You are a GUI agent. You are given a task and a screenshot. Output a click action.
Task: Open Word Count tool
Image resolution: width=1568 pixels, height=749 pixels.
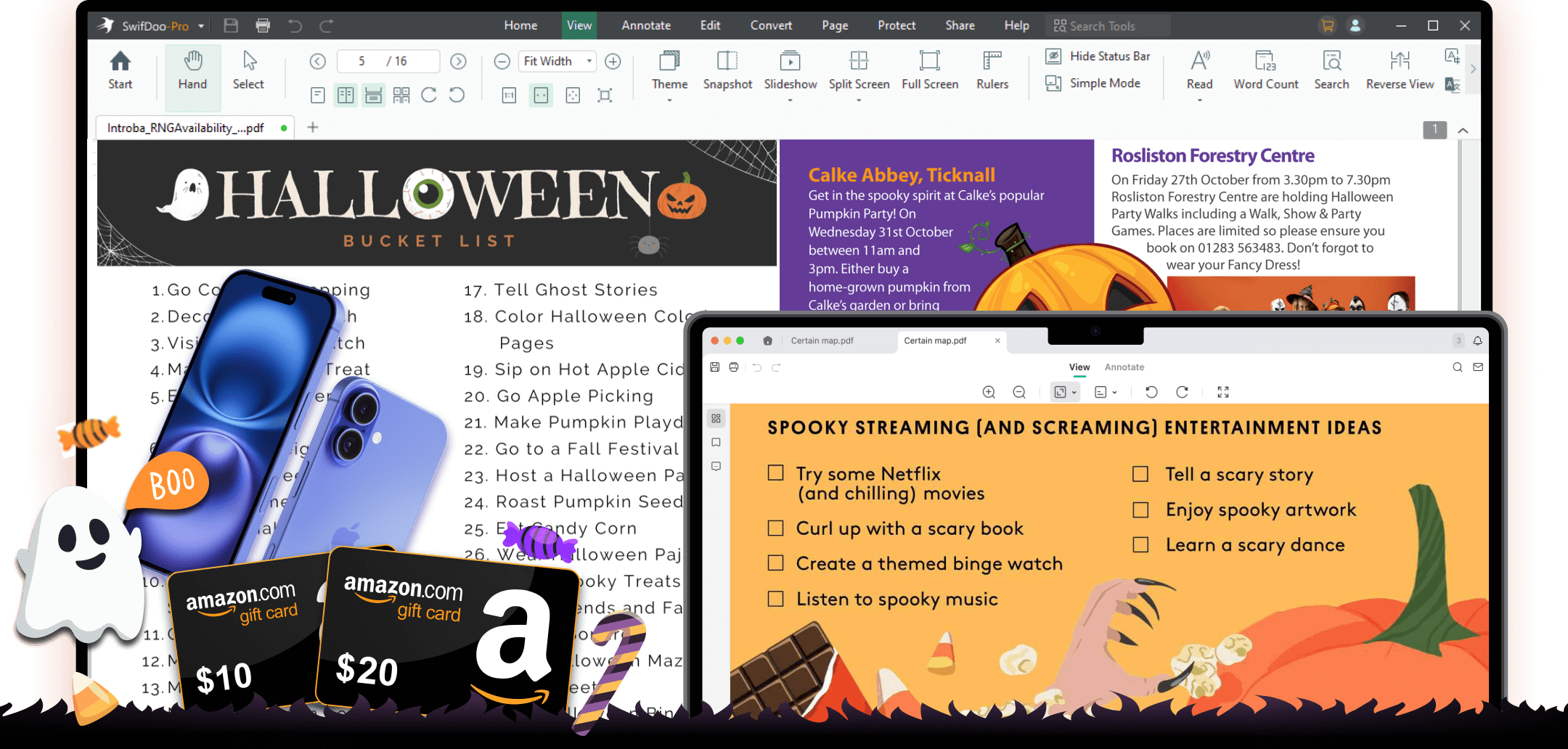1265,70
